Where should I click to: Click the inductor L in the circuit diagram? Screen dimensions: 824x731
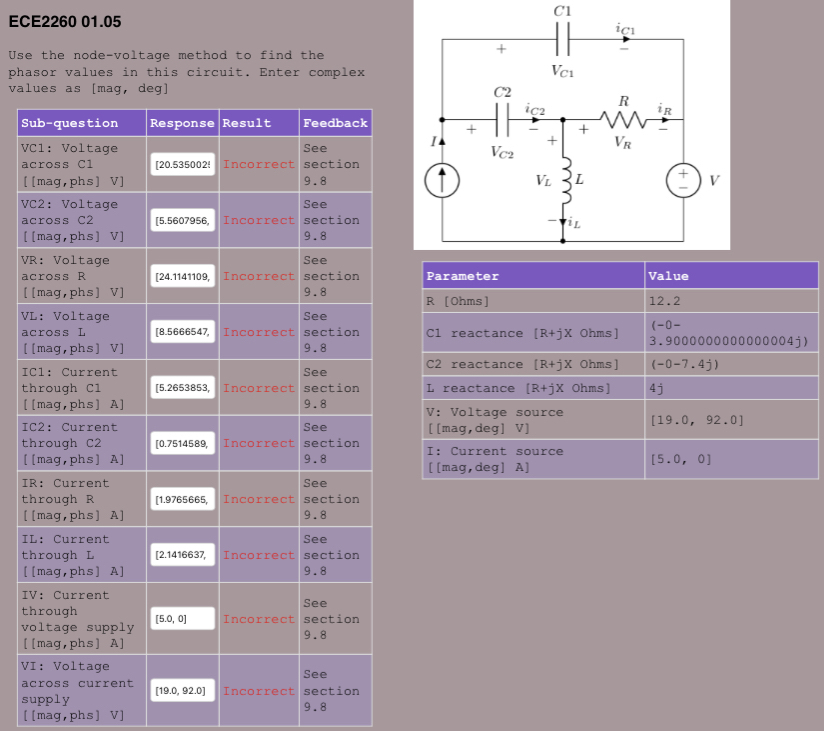point(566,180)
